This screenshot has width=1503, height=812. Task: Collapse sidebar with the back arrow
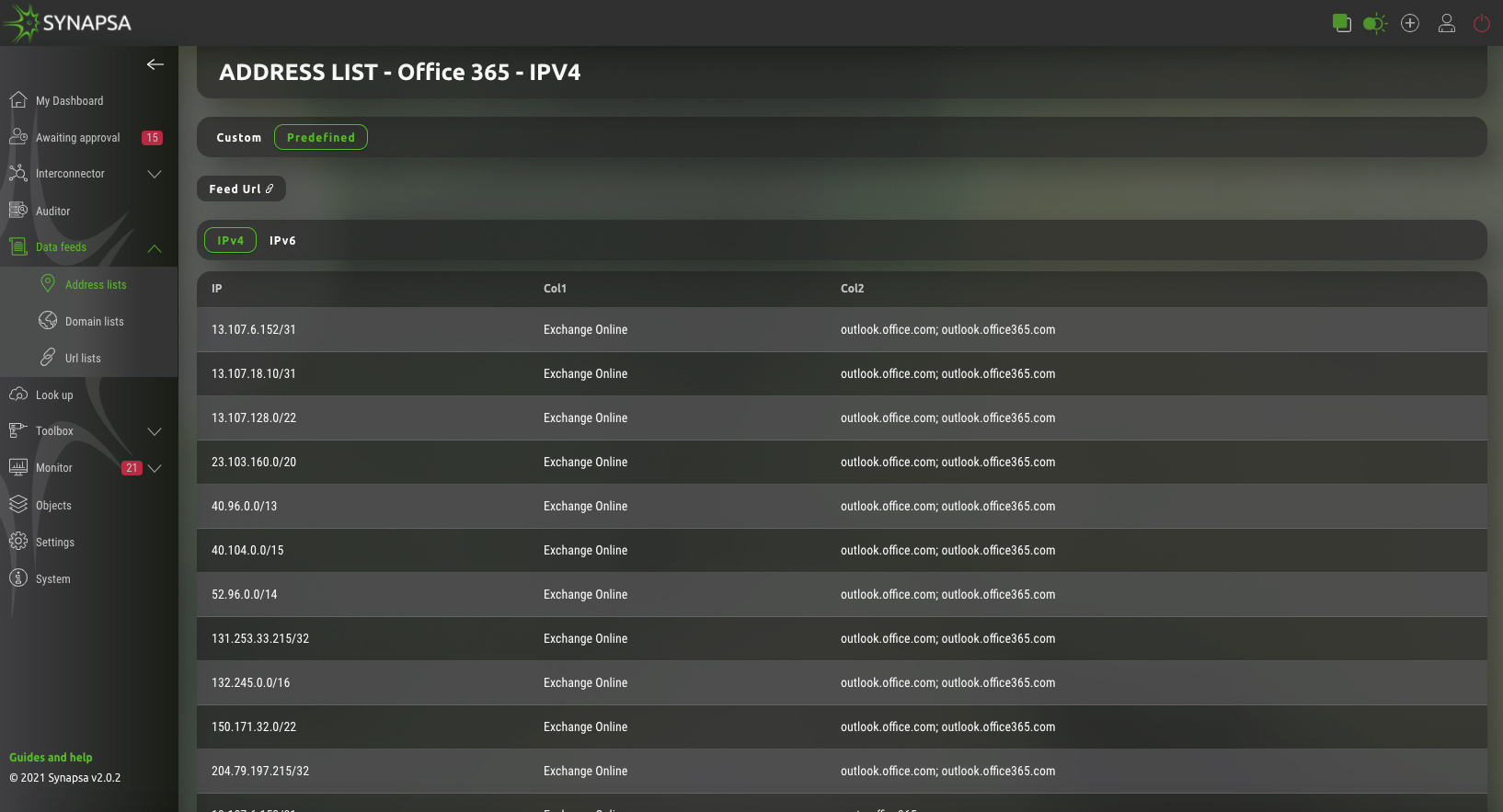155,64
